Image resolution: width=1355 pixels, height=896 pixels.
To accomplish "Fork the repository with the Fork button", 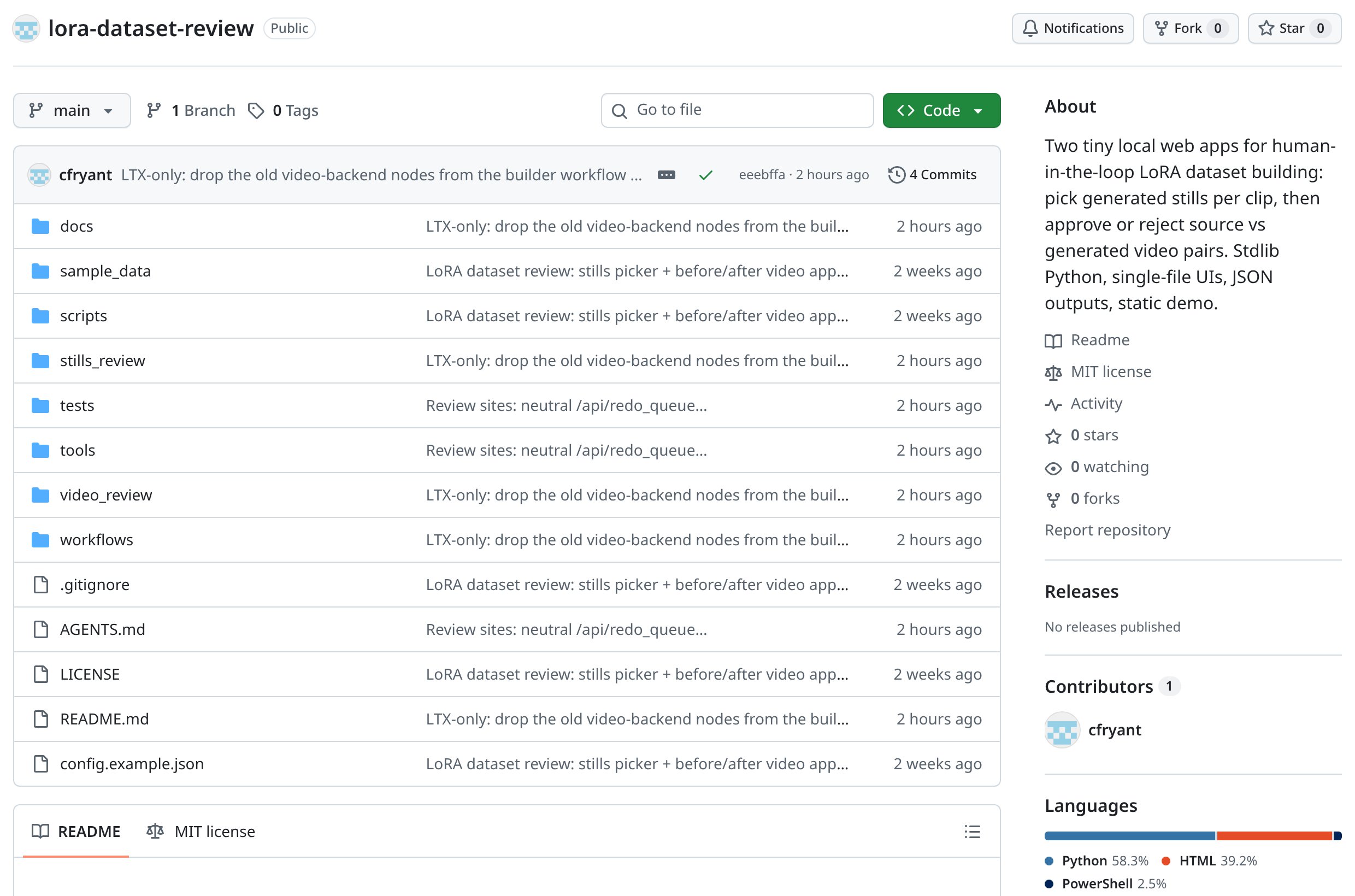I will [1190, 28].
